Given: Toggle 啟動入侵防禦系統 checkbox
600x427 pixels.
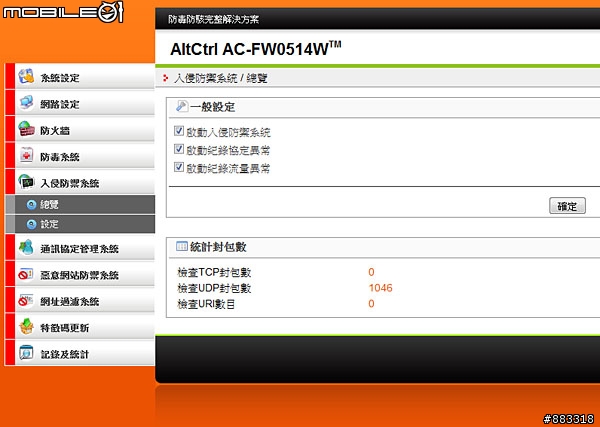Looking at the screenshot, I should [x=179, y=131].
